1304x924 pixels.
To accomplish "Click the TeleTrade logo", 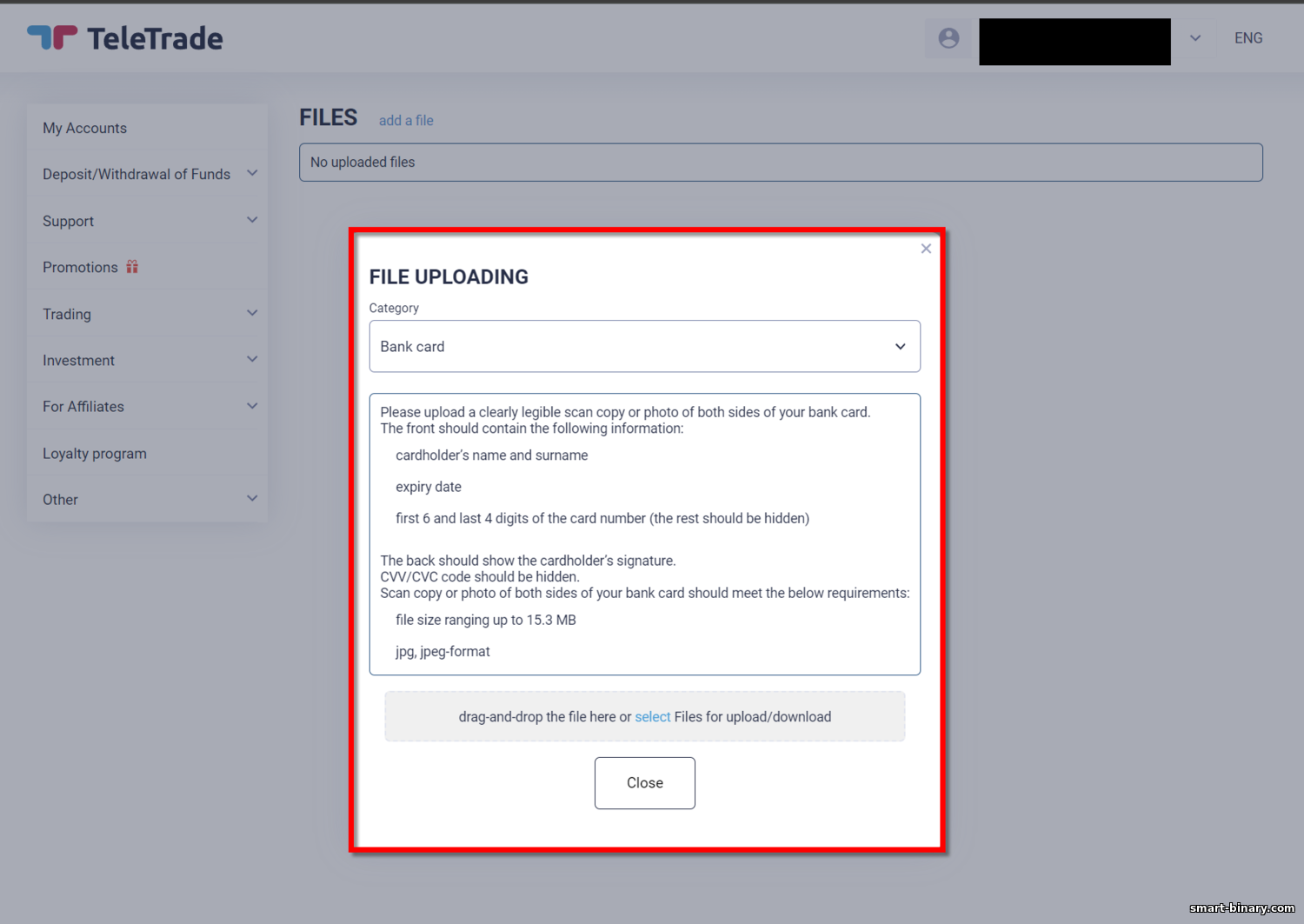I will click(x=125, y=38).
